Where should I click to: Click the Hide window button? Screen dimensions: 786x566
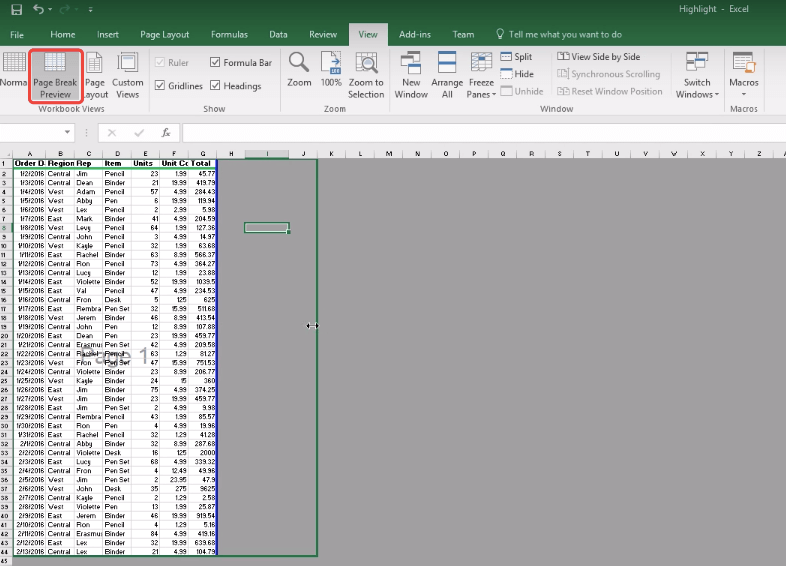[516, 74]
